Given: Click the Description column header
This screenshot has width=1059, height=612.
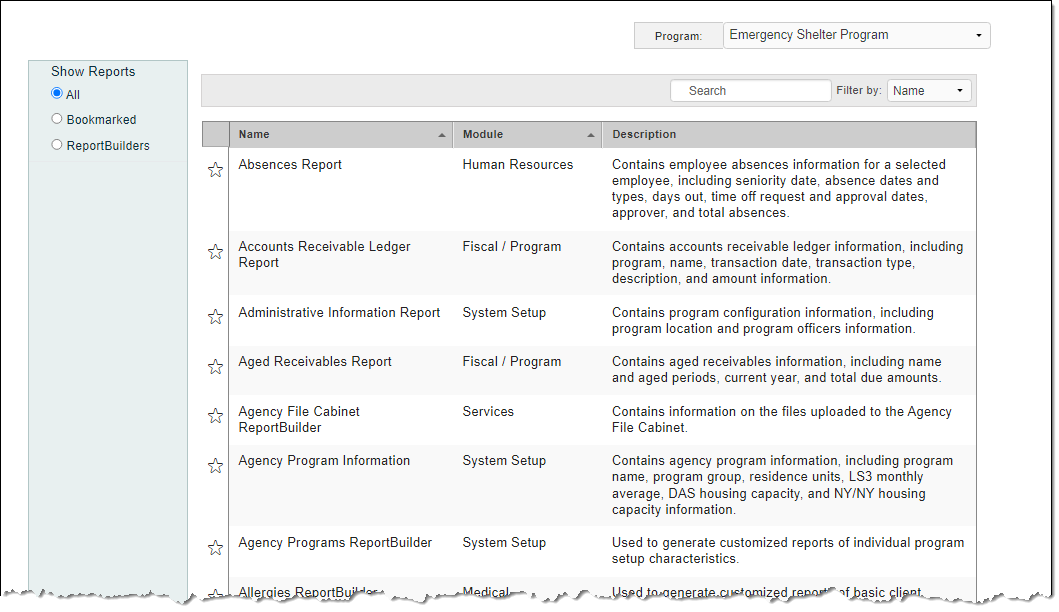Looking at the screenshot, I should 789,134.
